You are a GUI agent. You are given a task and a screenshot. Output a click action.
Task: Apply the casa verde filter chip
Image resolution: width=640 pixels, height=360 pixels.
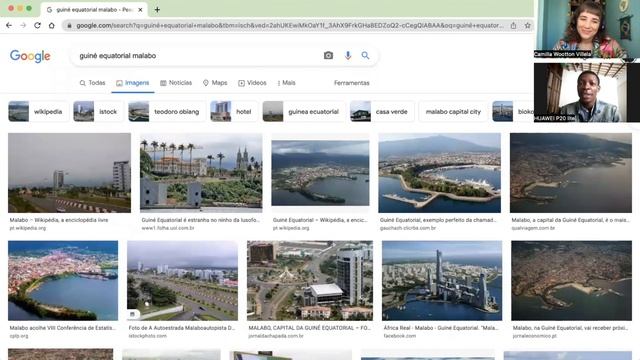[382, 111]
